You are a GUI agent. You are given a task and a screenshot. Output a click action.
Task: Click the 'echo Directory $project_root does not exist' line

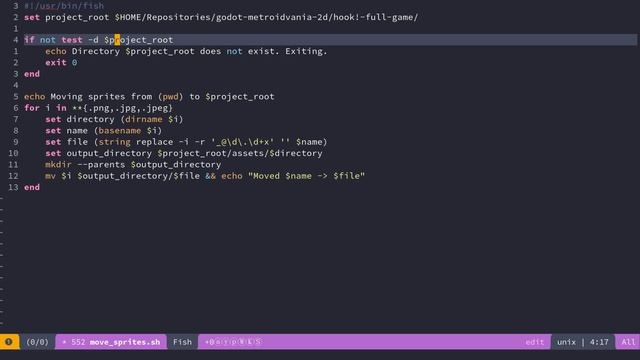pyautogui.click(x=186, y=51)
